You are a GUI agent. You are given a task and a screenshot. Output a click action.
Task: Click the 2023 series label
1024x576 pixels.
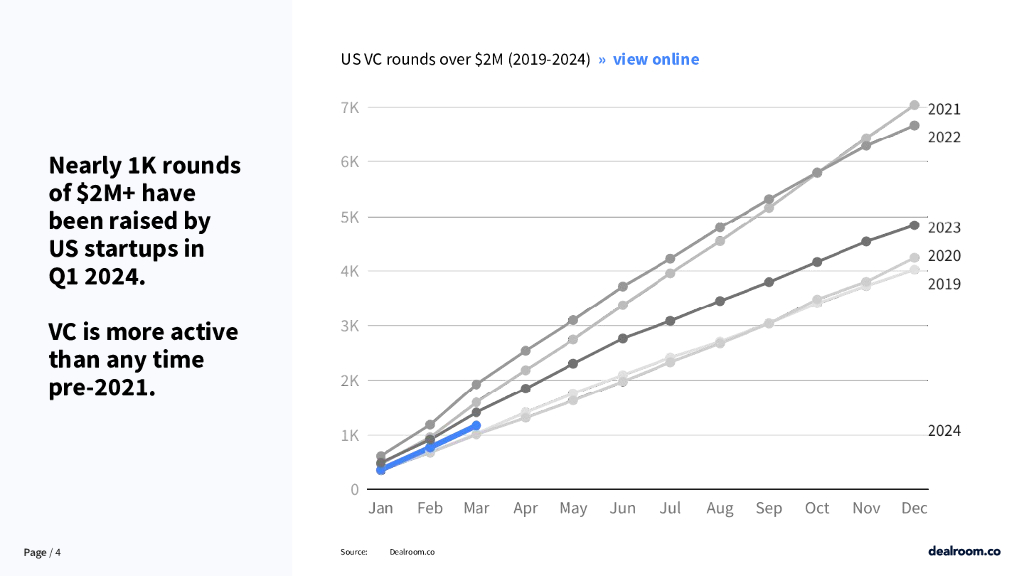(944, 228)
